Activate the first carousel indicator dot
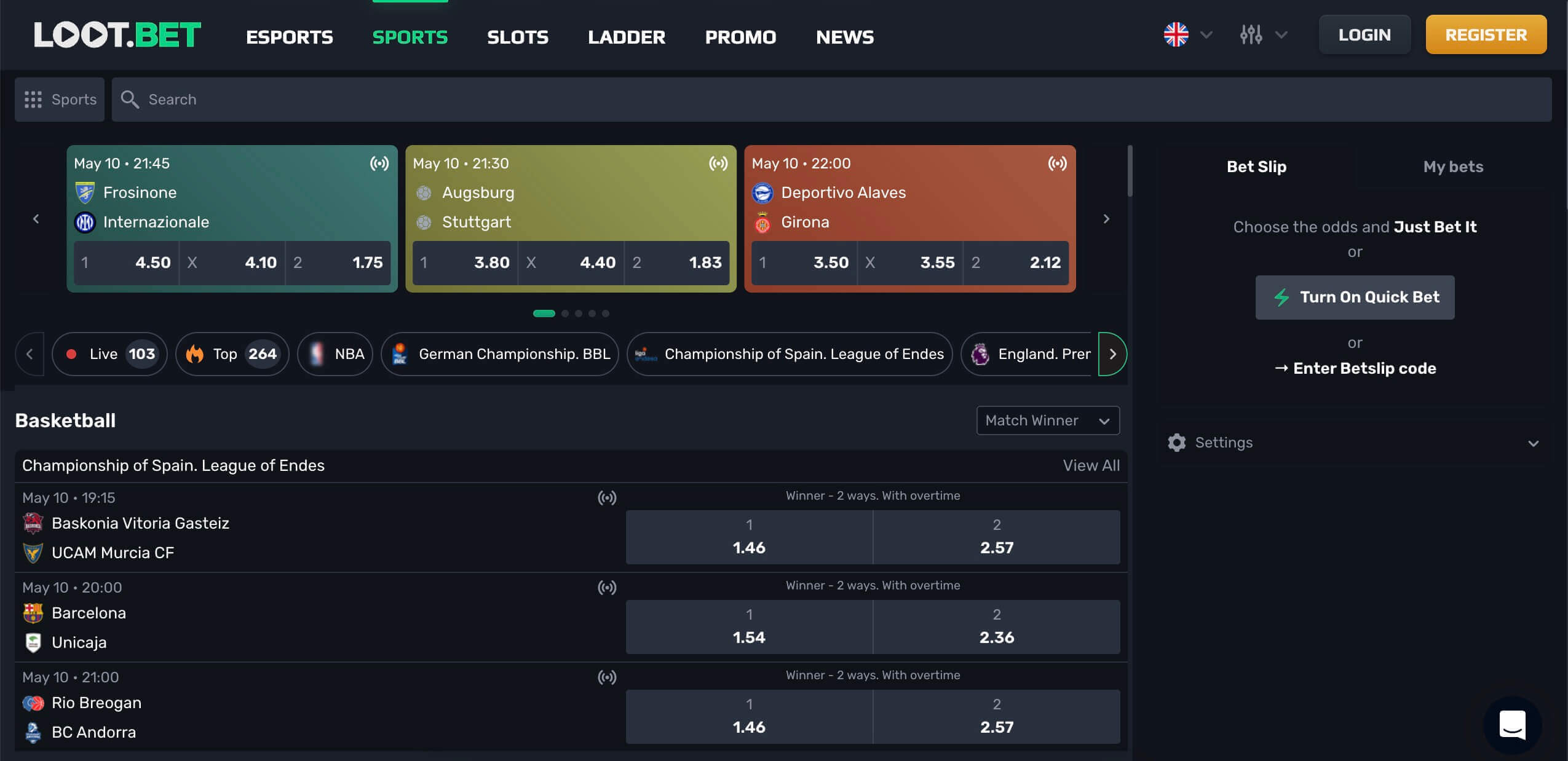 pyautogui.click(x=544, y=313)
